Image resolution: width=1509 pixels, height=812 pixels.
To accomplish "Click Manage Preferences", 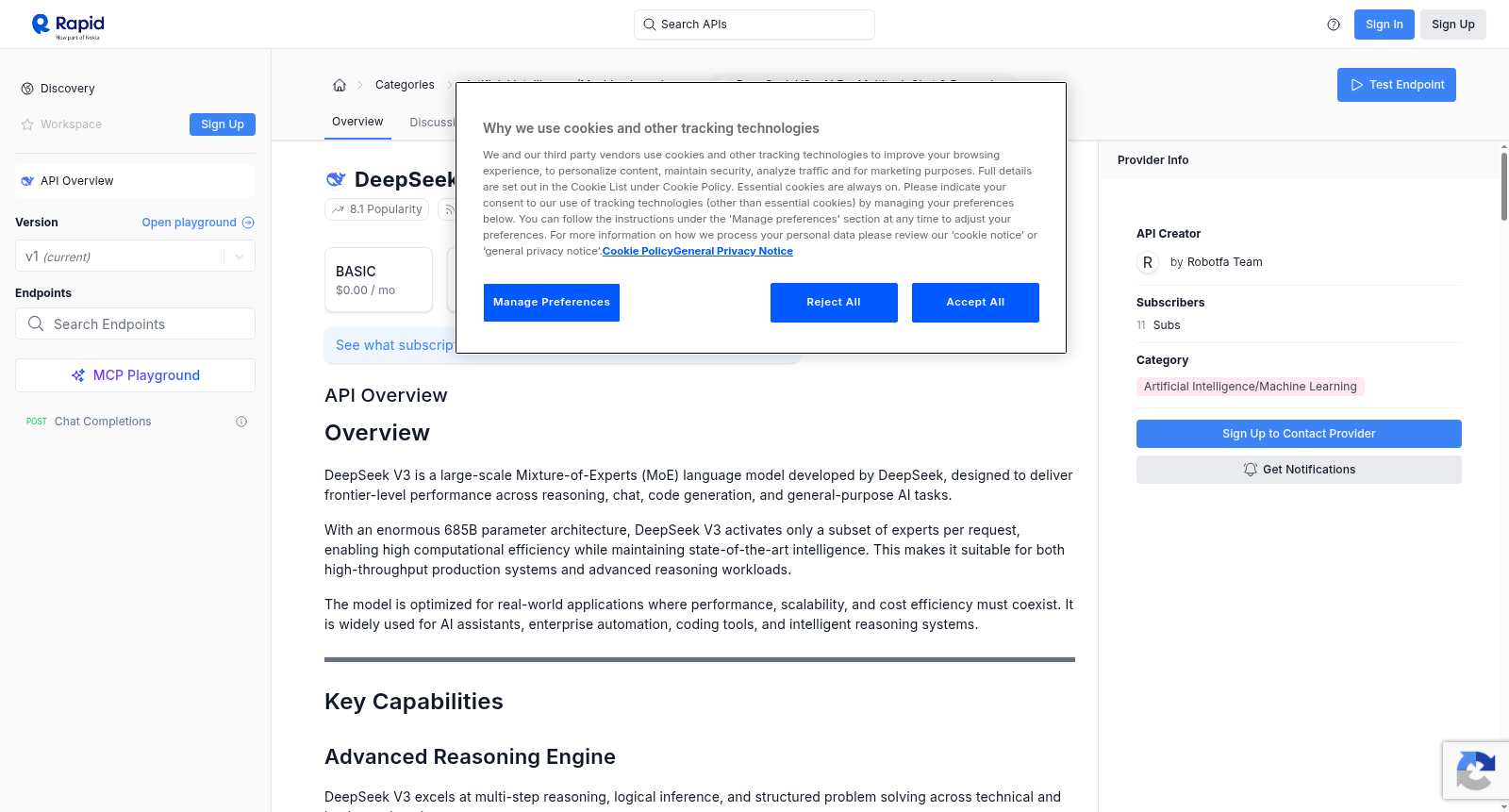I will [x=552, y=303].
